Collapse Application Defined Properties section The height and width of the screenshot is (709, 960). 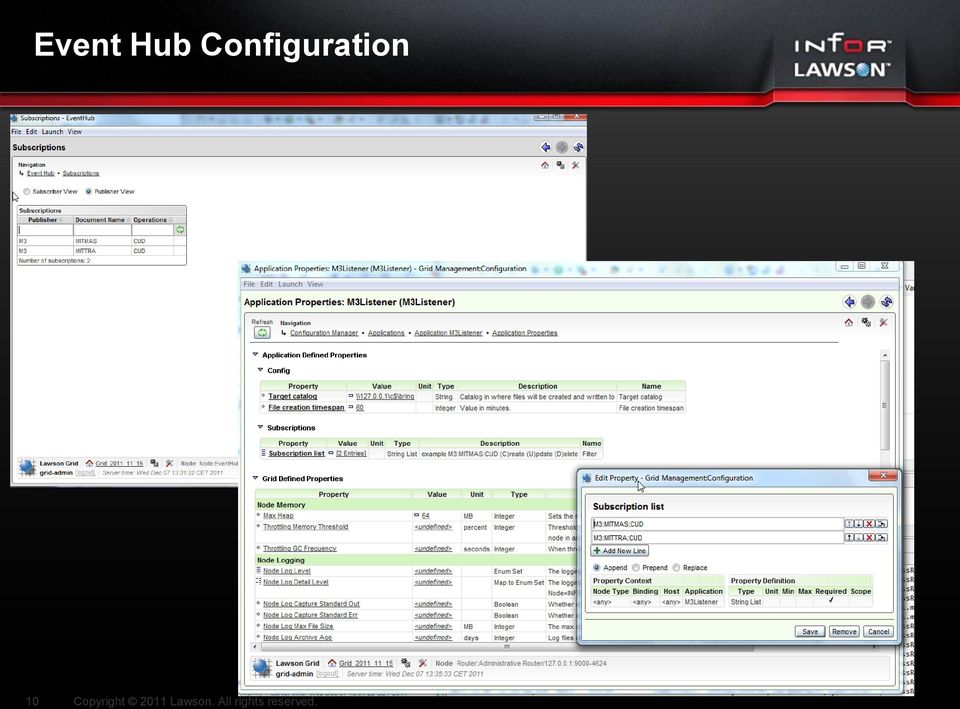[255, 354]
